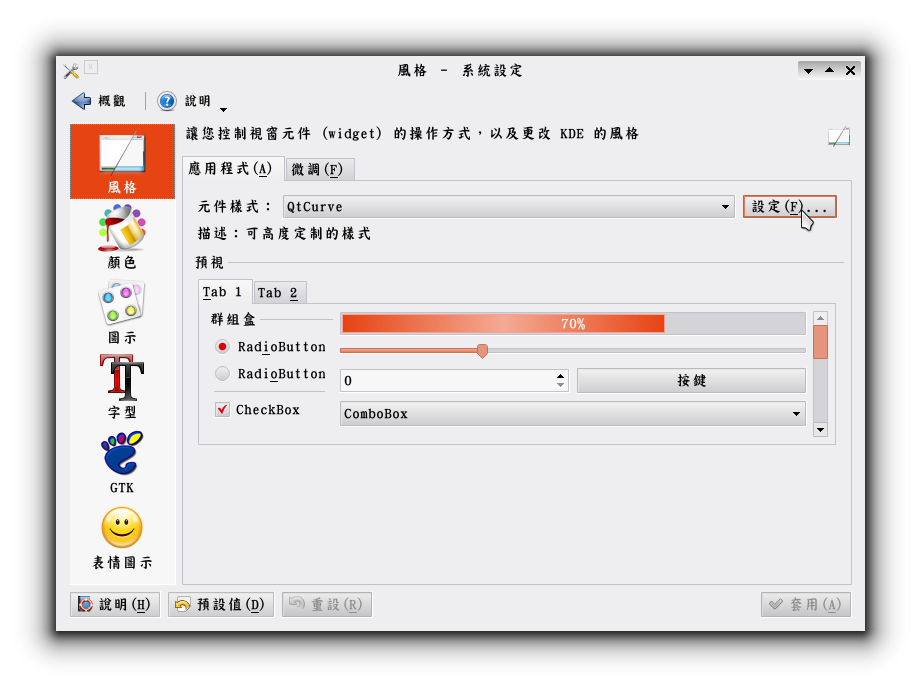Viewport: 921px width, 687px height.
Task: Select the second unselected RadioButton
Action: point(222,373)
